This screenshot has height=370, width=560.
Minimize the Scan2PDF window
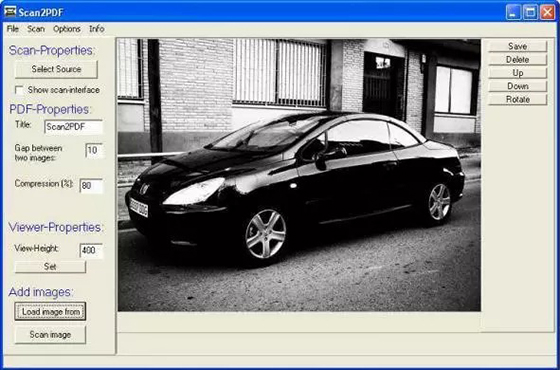[x=513, y=12]
